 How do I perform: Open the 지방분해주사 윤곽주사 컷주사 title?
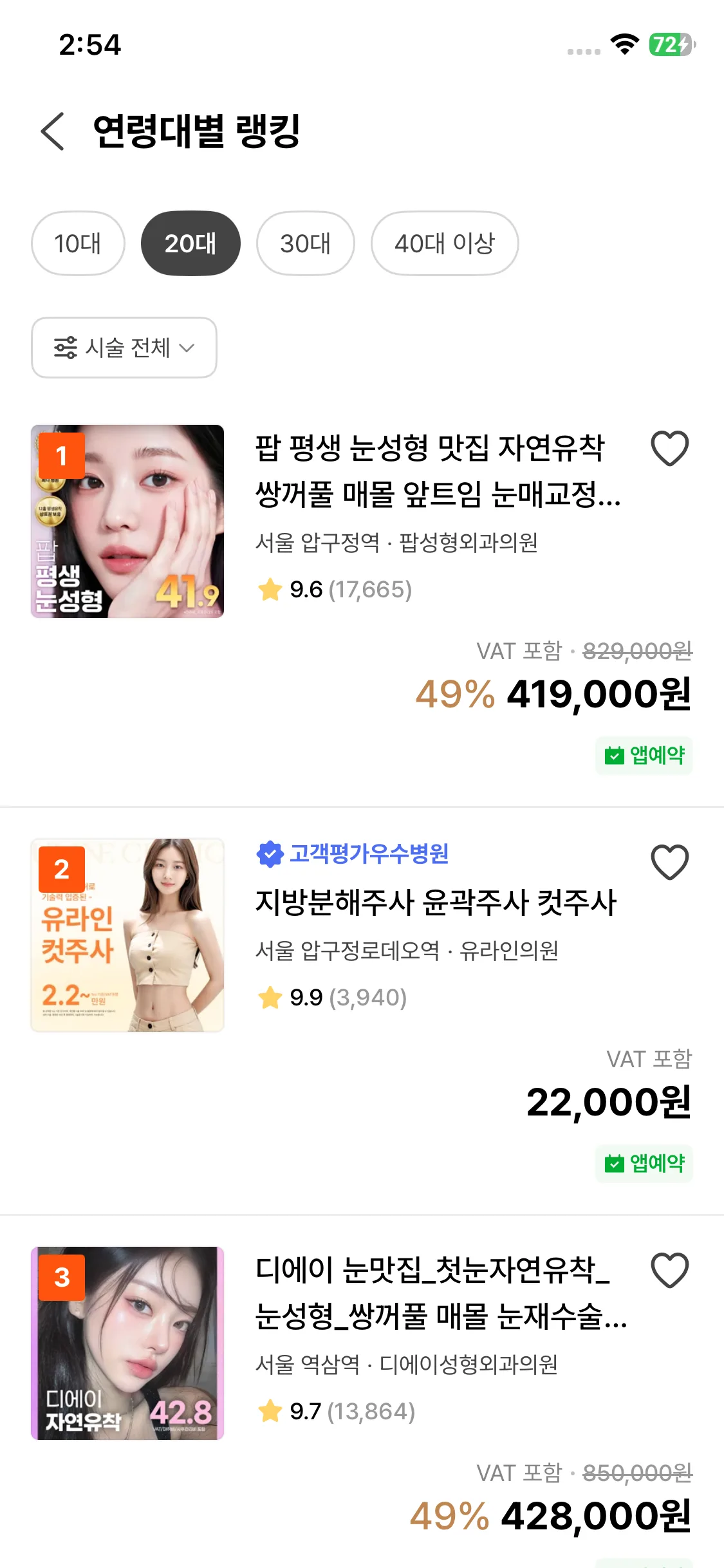click(436, 902)
